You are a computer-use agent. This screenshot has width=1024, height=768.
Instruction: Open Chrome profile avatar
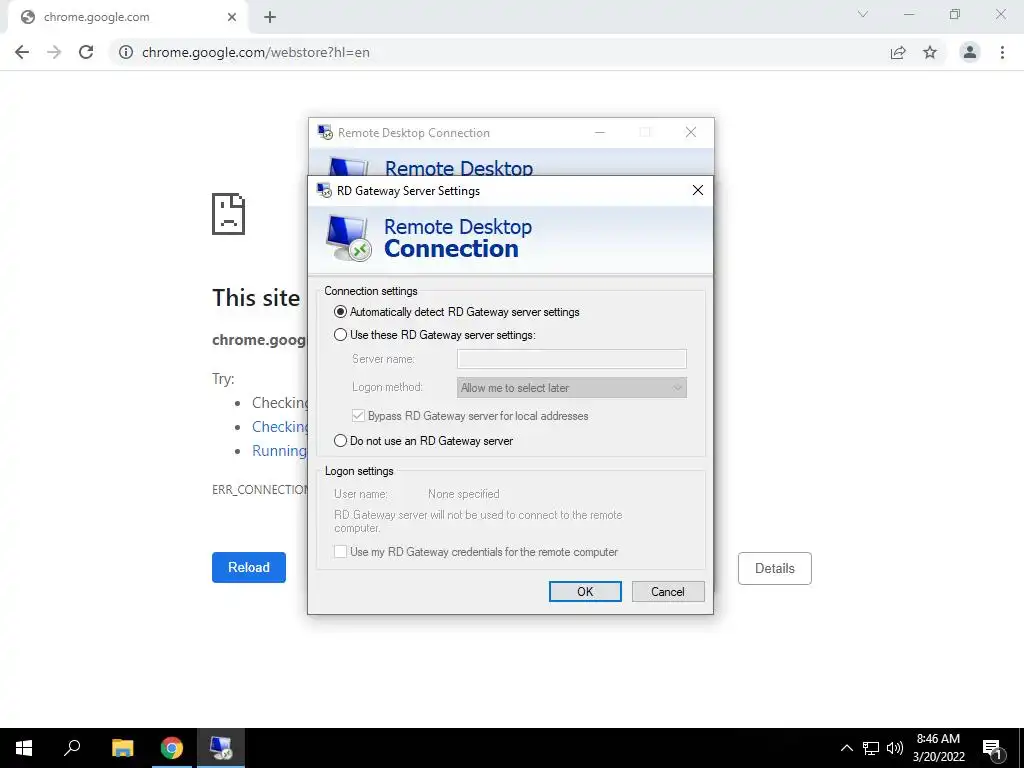click(970, 52)
